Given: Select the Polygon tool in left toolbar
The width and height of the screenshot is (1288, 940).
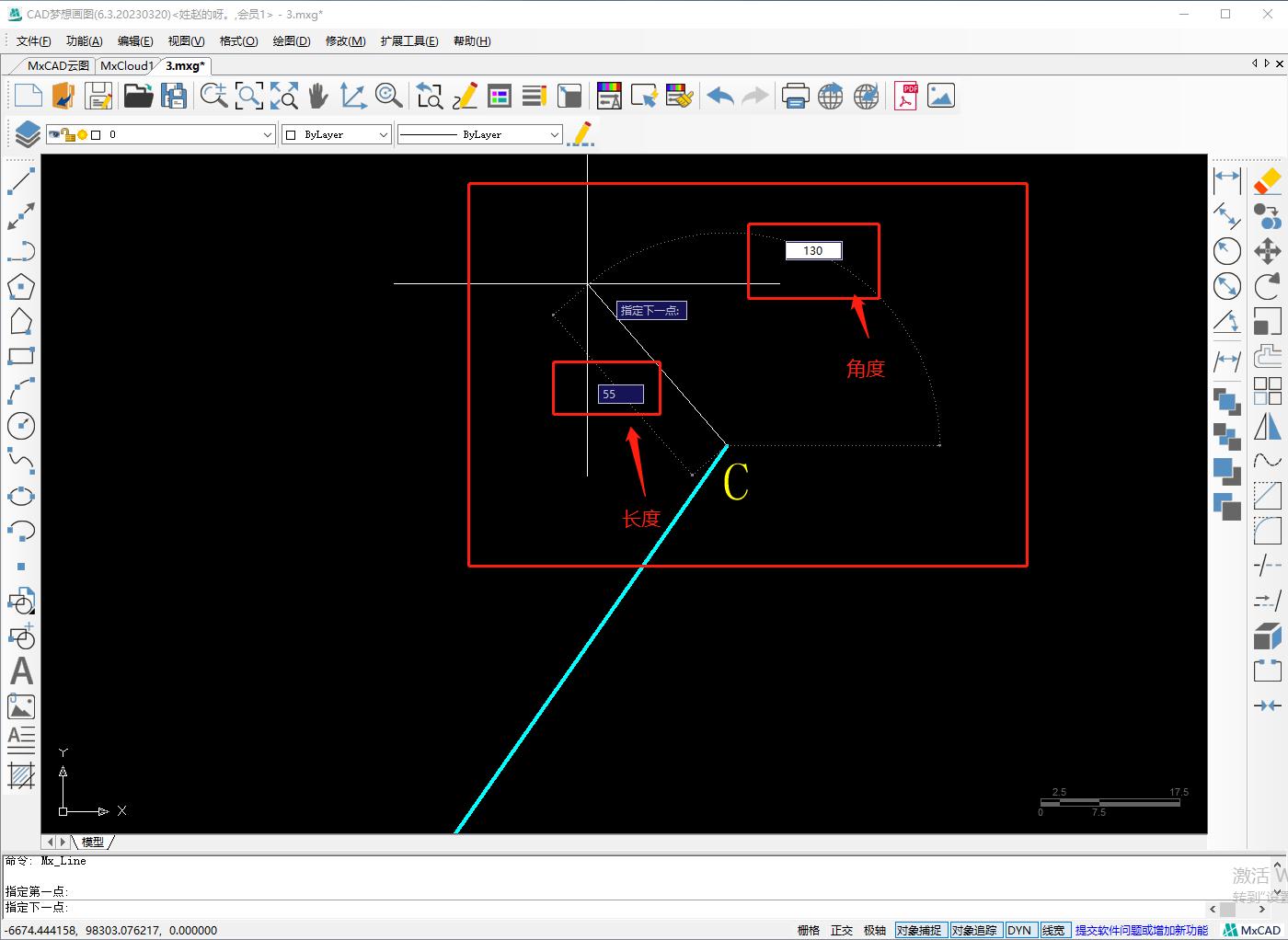Looking at the screenshot, I should click(x=20, y=287).
